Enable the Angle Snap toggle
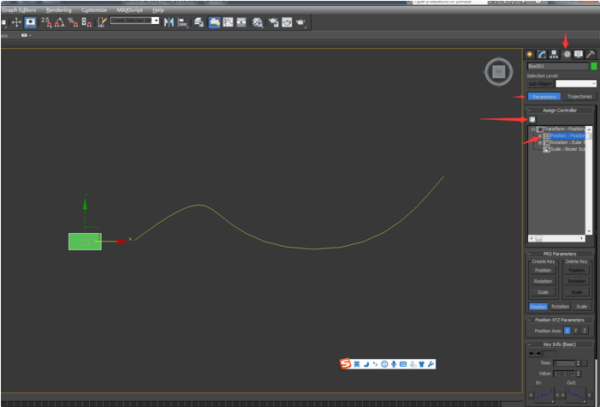600x407 pixels. pyautogui.click(x=59, y=23)
